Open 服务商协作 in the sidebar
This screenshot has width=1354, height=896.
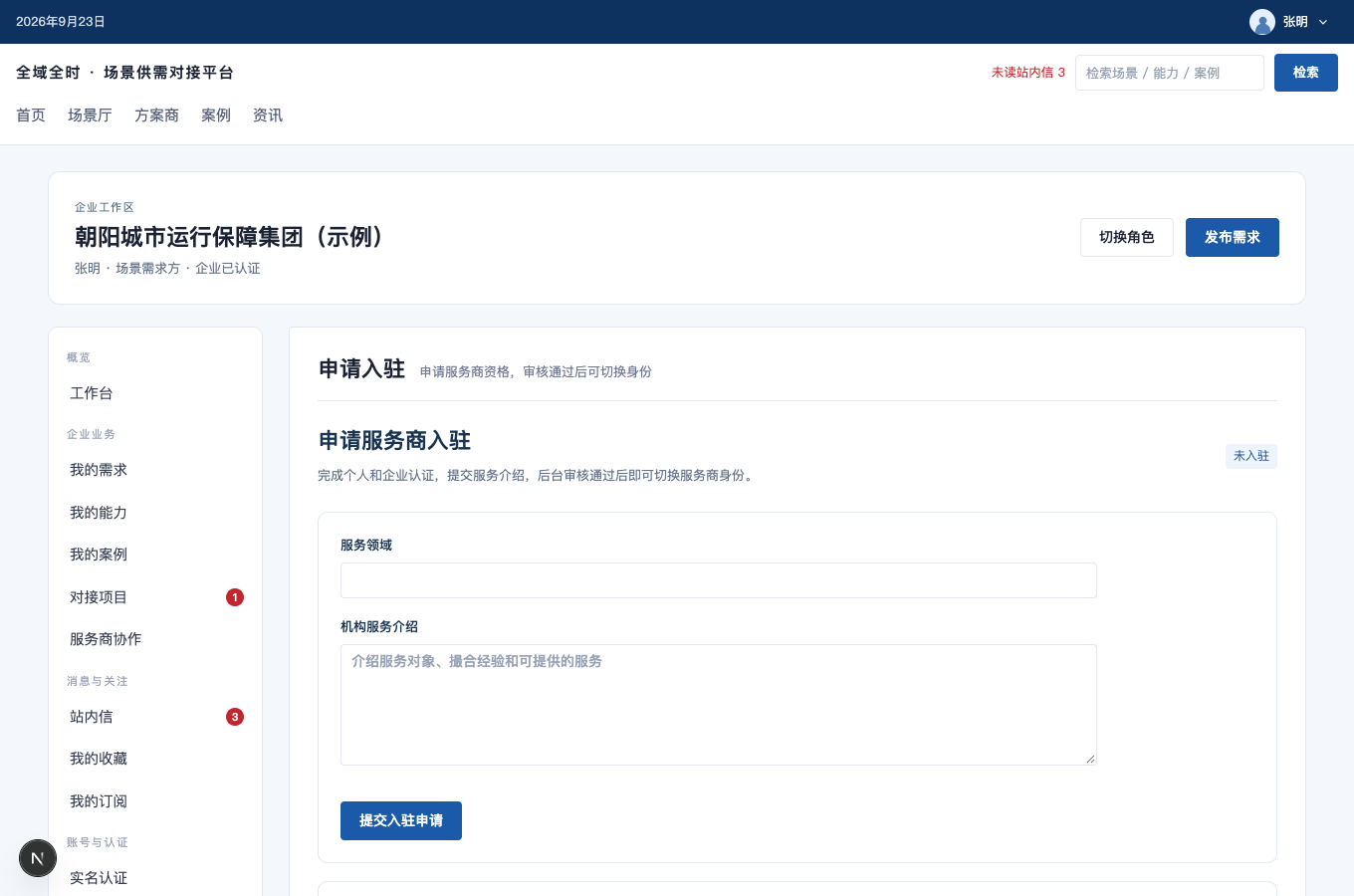click(x=155, y=639)
